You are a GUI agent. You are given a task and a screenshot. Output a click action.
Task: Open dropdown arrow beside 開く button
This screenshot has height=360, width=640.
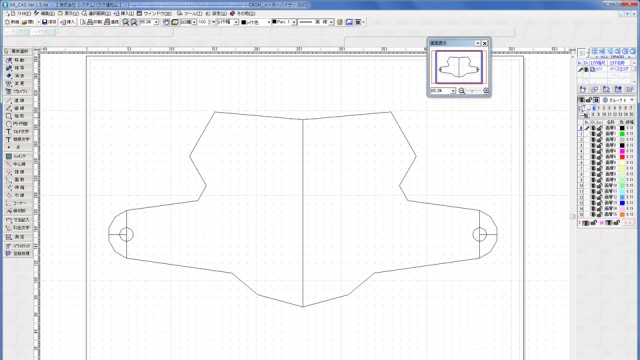(x=38, y=22)
